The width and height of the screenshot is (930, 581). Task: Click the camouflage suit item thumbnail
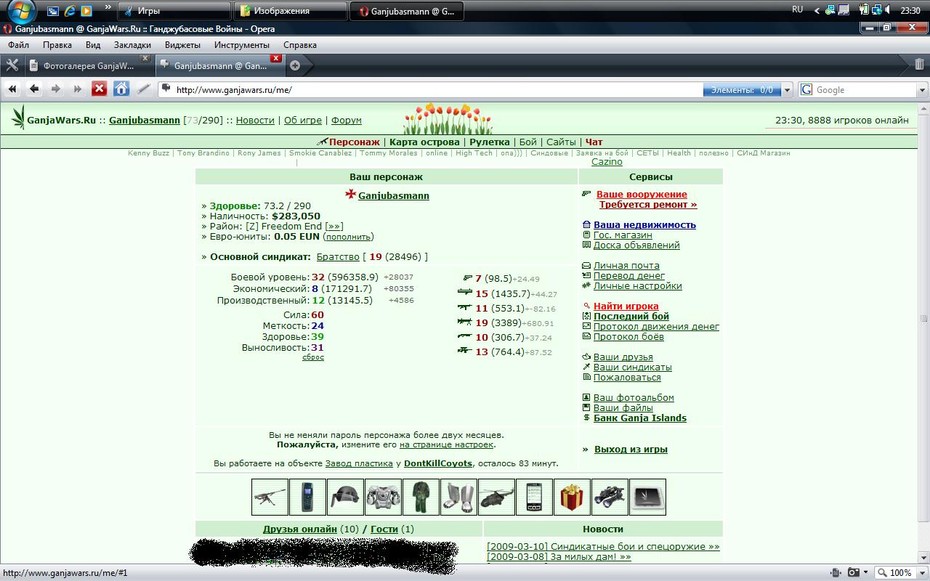[421, 497]
